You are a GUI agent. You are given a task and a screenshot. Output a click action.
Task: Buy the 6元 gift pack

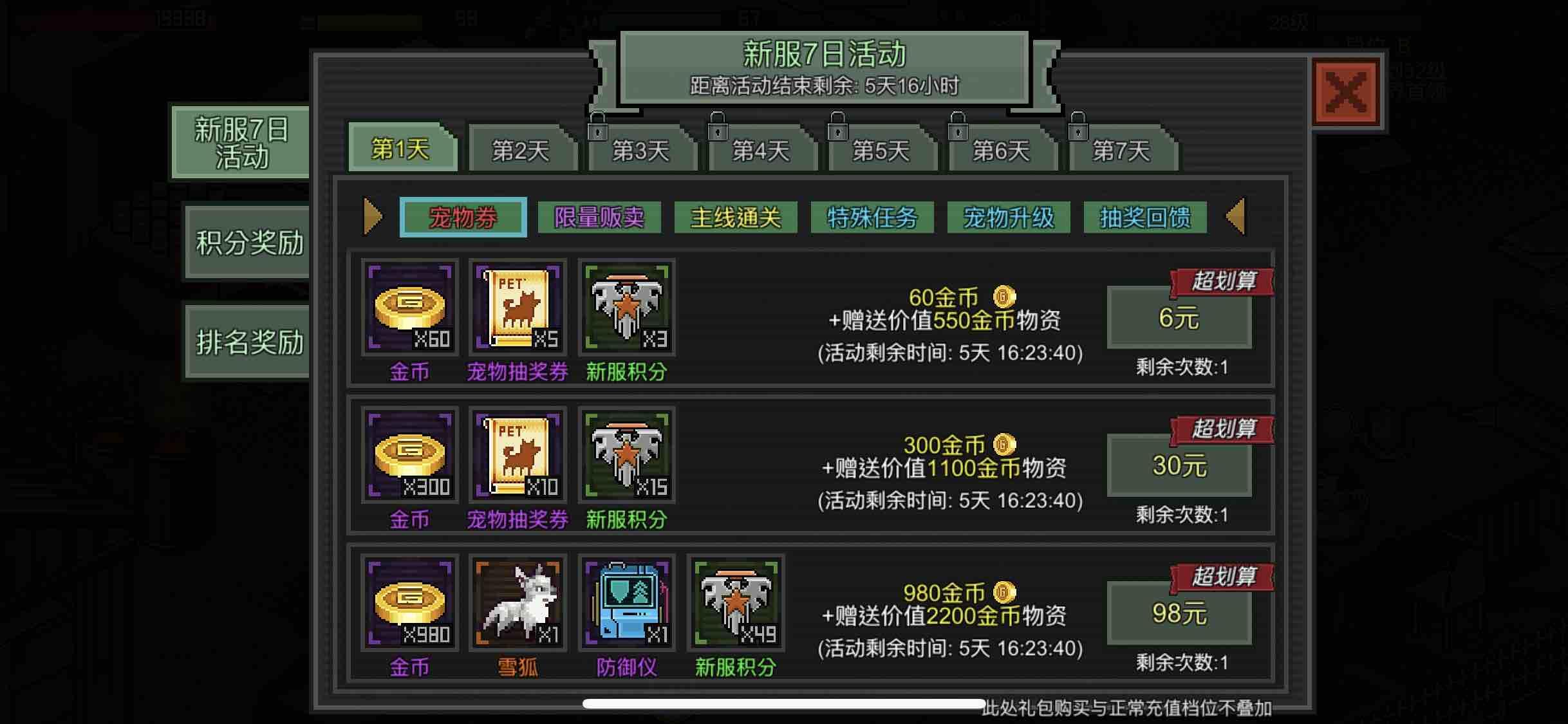point(1179,318)
